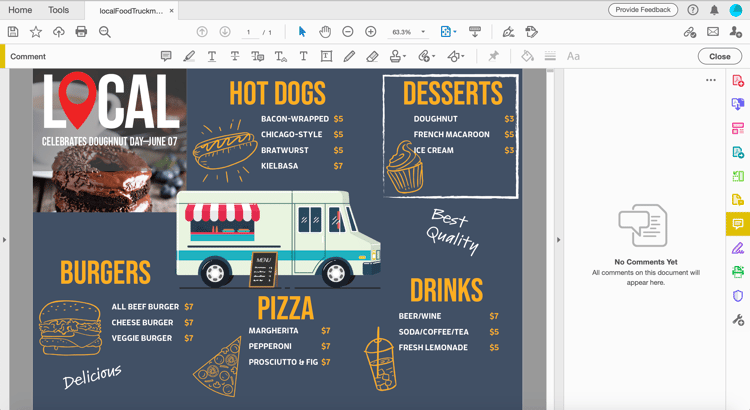Click the Provide Feedback button
The width and height of the screenshot is (750, 410).
pyautogui.click(x=643, y=10)
